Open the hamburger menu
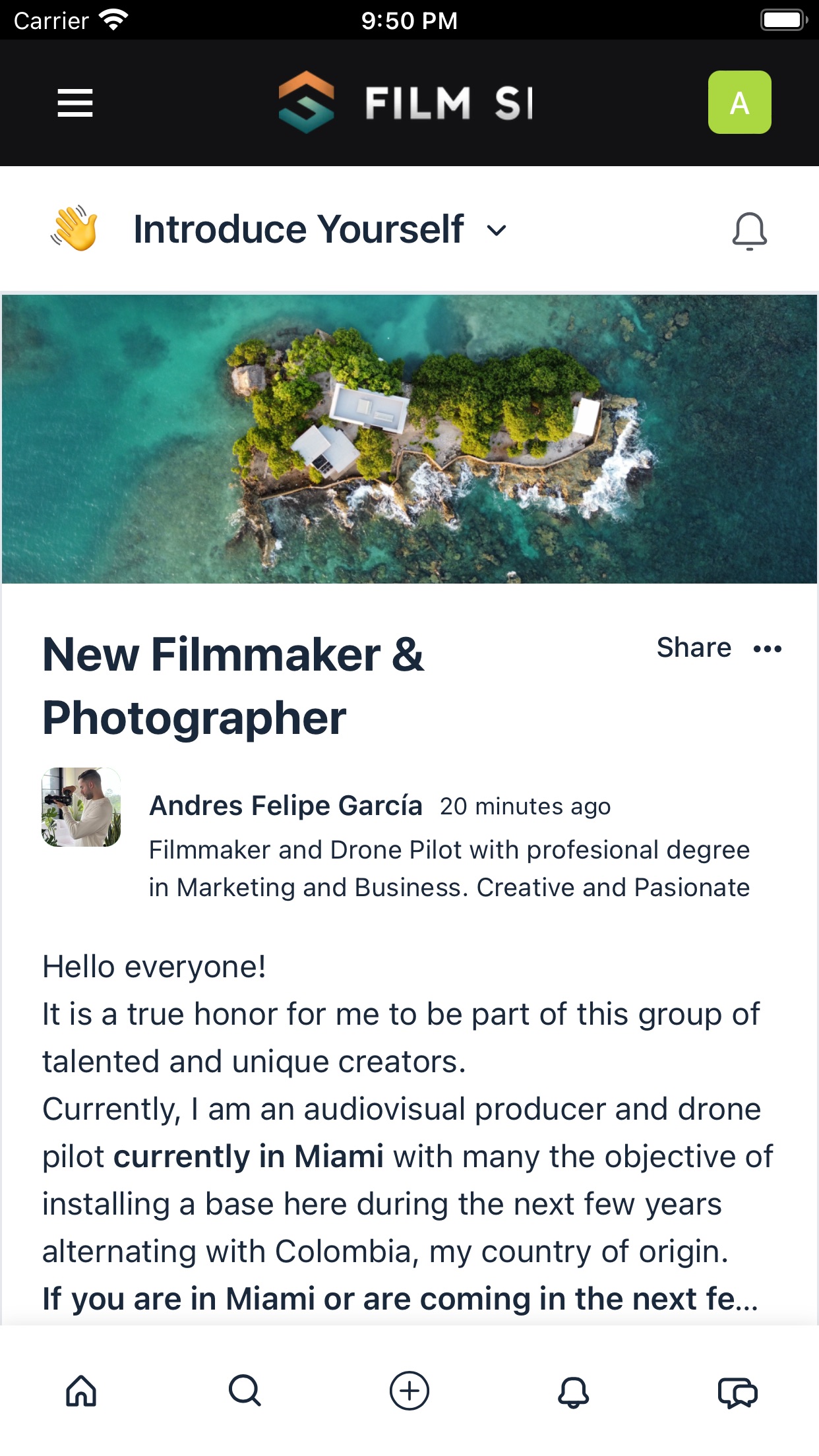This screenshot has width=819, height=1456. tap(75, 103)
